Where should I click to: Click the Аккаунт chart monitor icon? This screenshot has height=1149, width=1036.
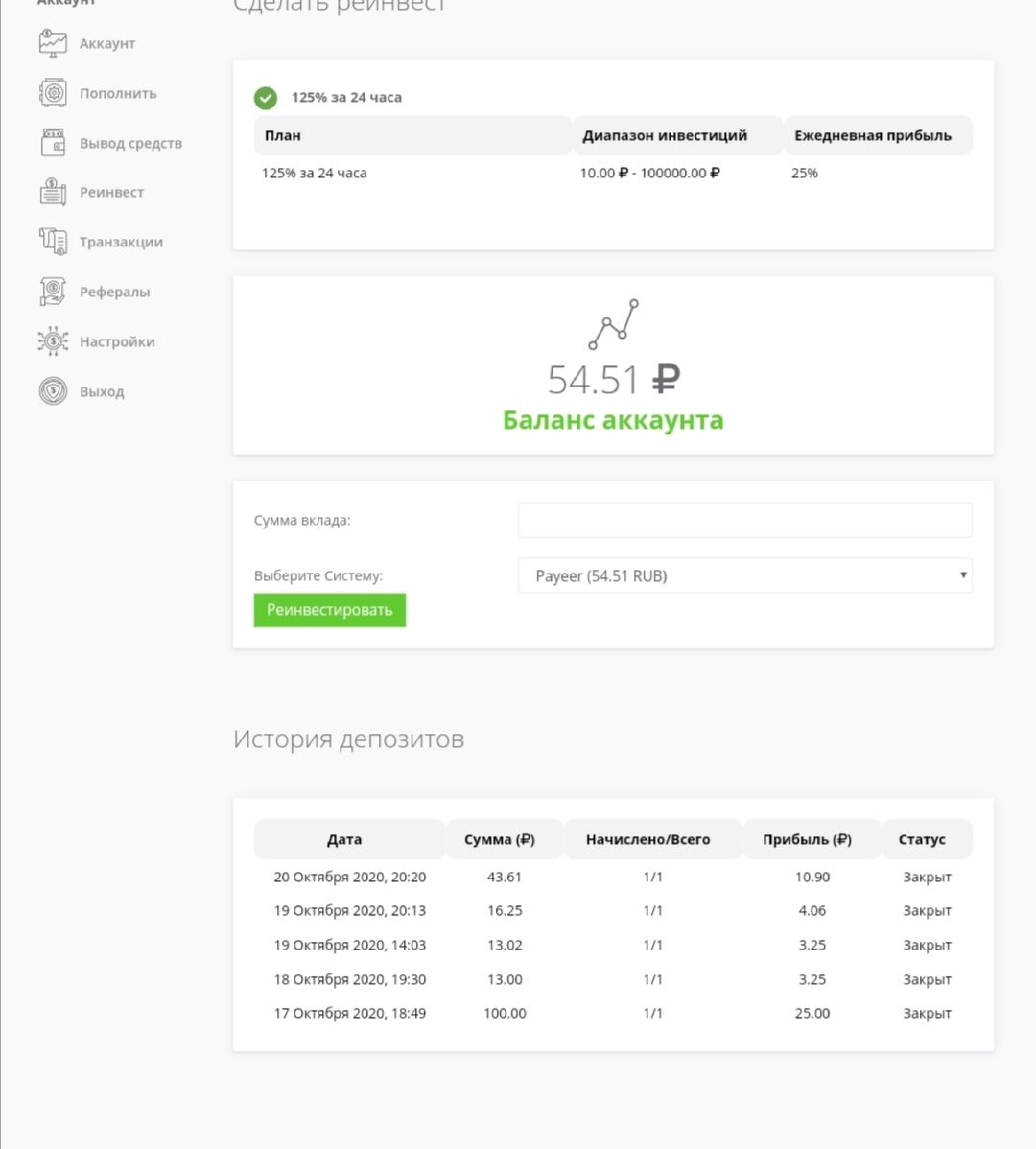point(53,43)
